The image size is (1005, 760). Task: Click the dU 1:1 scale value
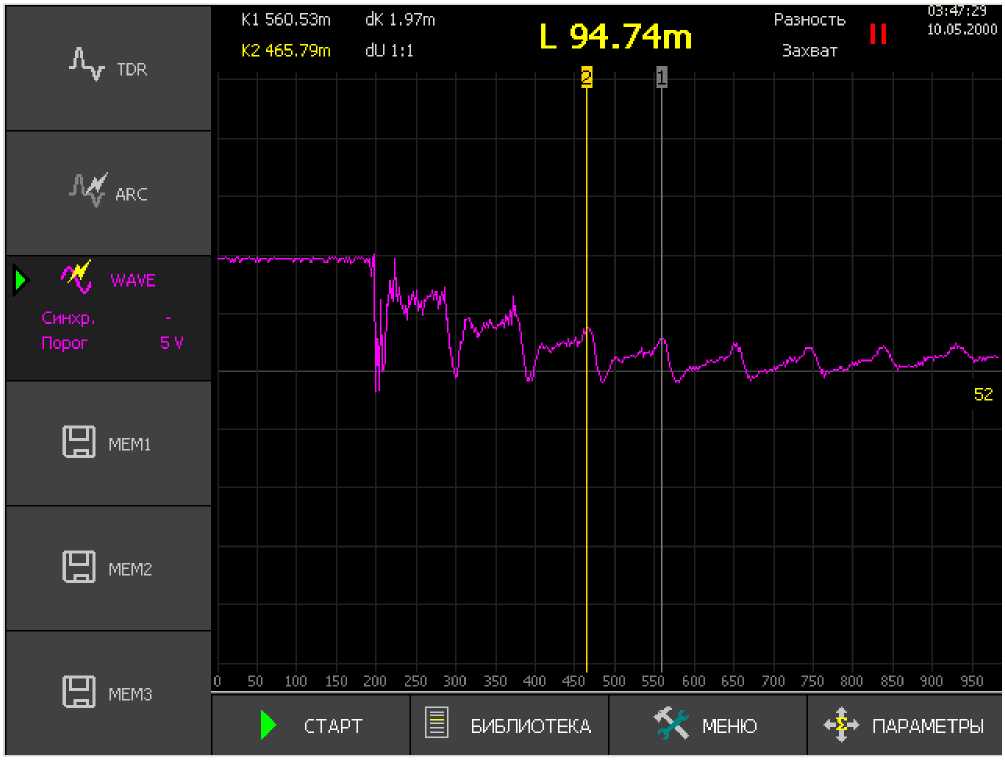pos(390,50)
